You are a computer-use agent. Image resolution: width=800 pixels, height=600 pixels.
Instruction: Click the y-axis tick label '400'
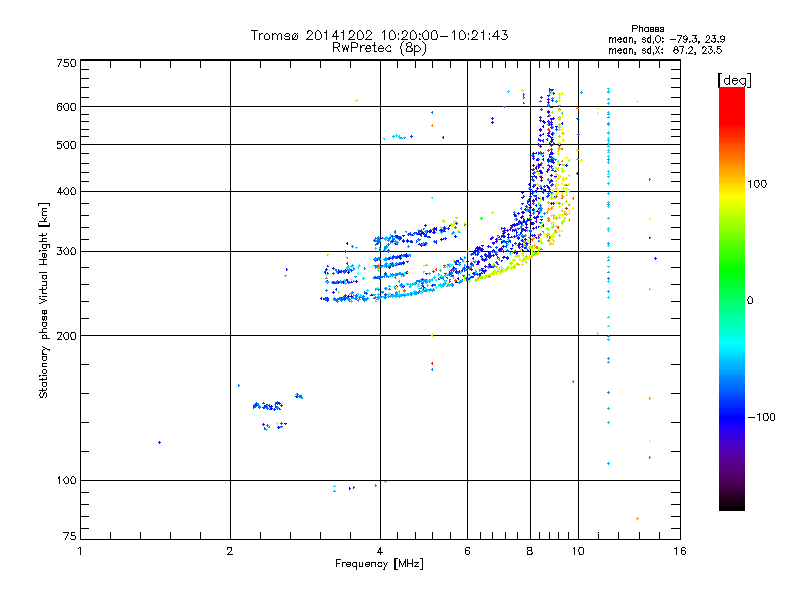coord(66,191)
